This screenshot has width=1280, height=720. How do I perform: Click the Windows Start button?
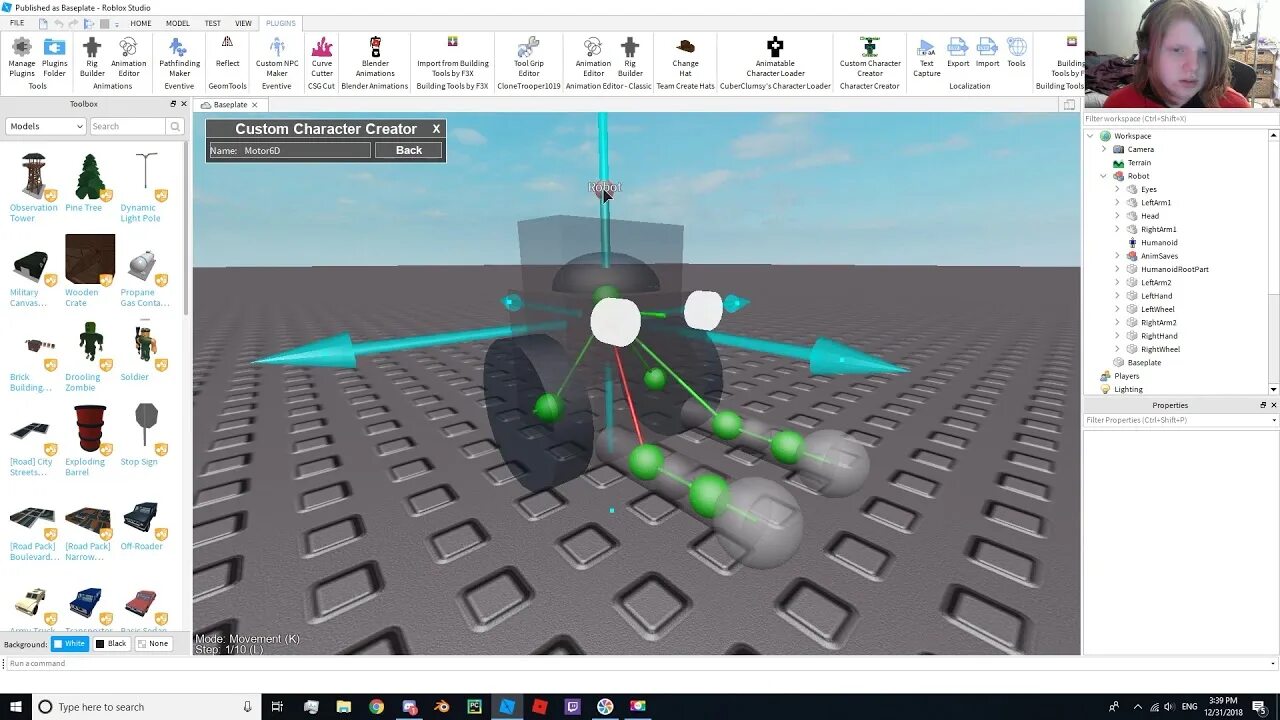[x=13, y=706]
